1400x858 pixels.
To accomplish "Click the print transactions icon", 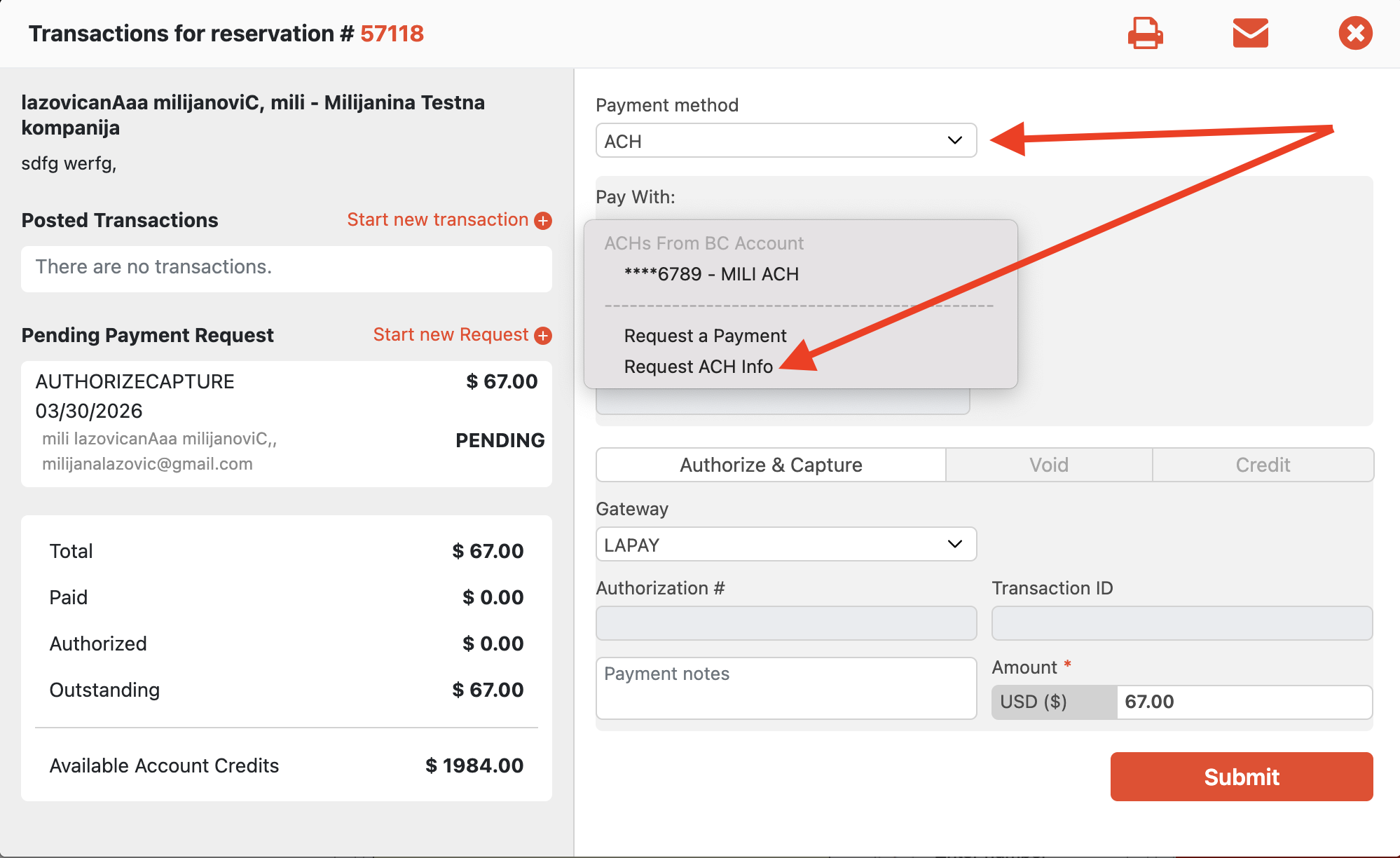I will pyautogui.click(x=1145, y=33).
